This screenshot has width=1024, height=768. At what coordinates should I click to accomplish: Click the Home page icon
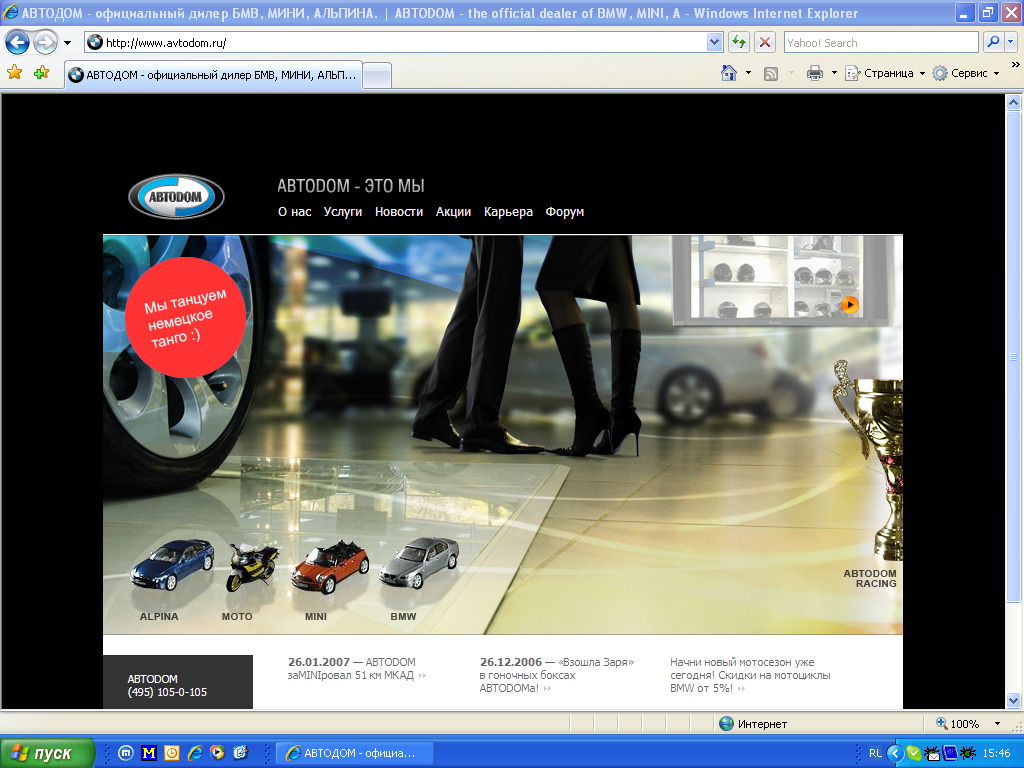729,73
